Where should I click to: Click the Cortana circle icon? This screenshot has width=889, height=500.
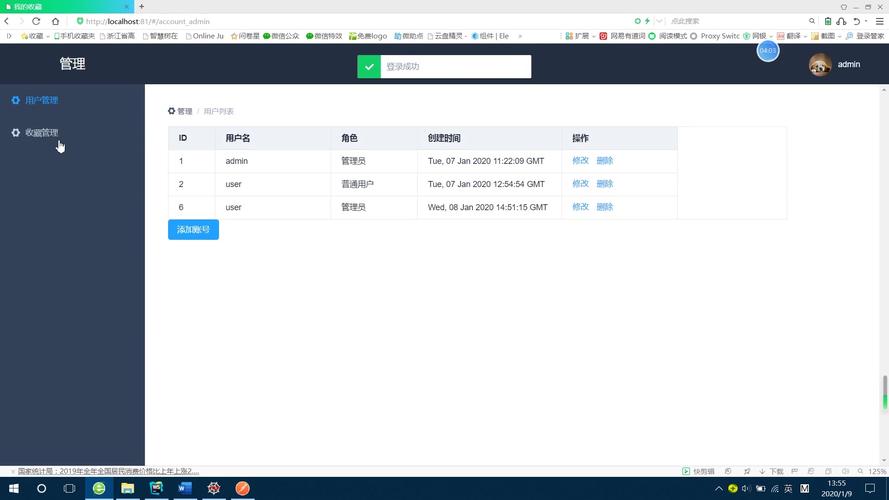point(41,488)
